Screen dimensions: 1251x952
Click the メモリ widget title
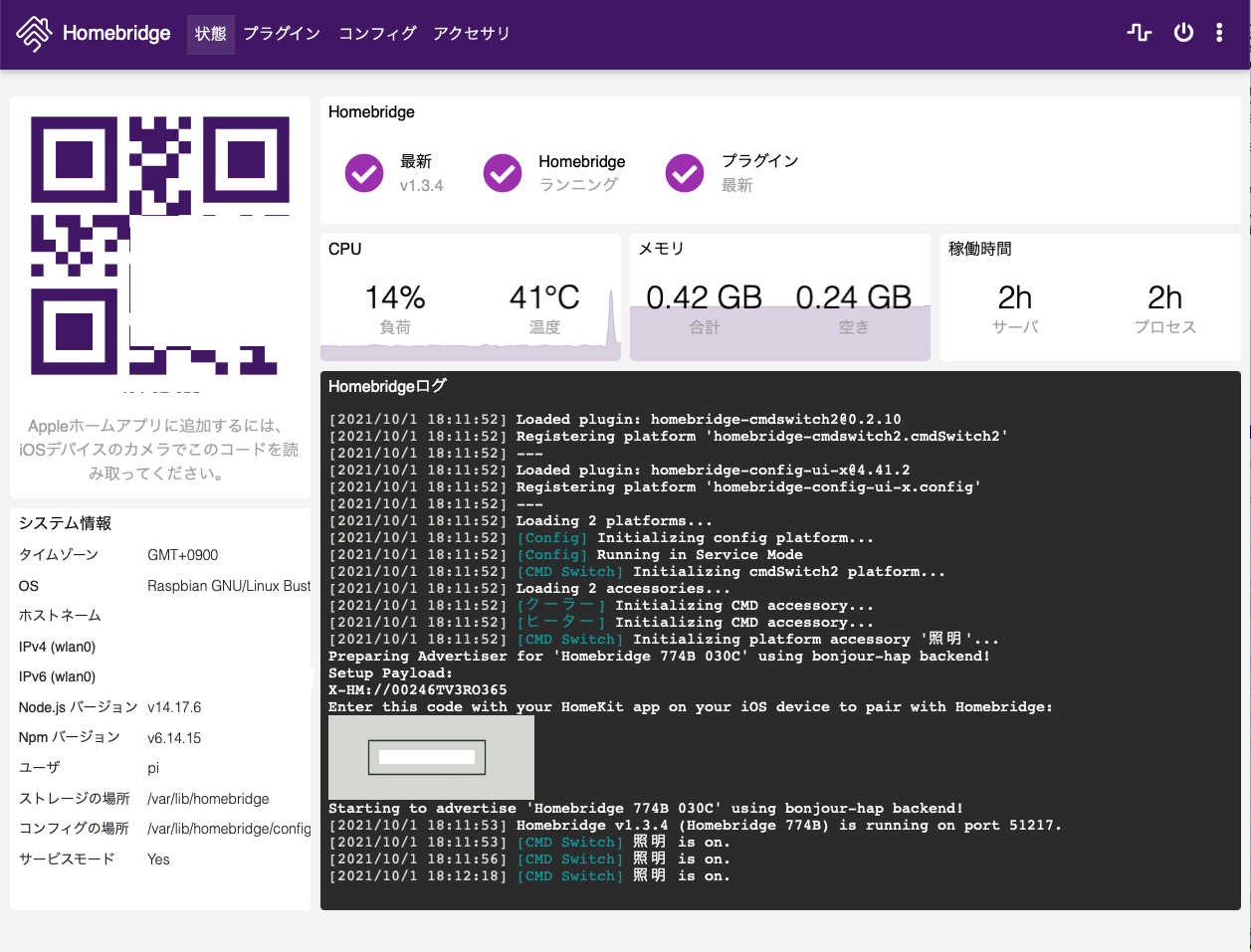pos(661,249)
